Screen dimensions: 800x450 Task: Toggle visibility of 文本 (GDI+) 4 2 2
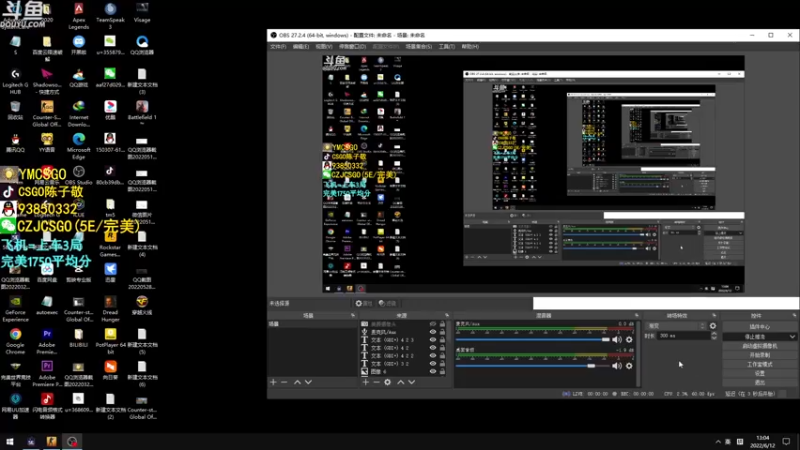(x=433, y=356)
